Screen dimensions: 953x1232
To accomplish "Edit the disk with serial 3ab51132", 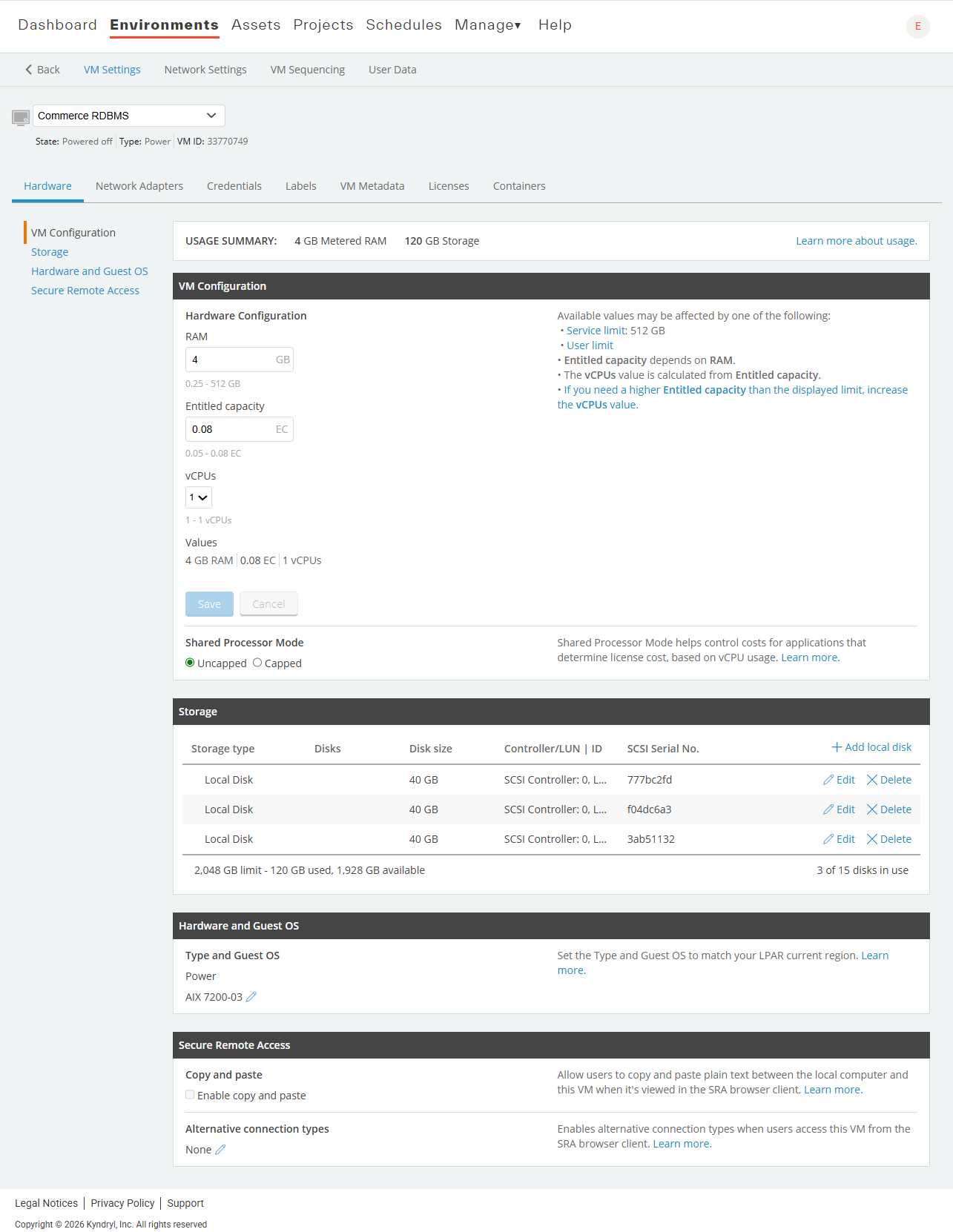I will 839,839.
